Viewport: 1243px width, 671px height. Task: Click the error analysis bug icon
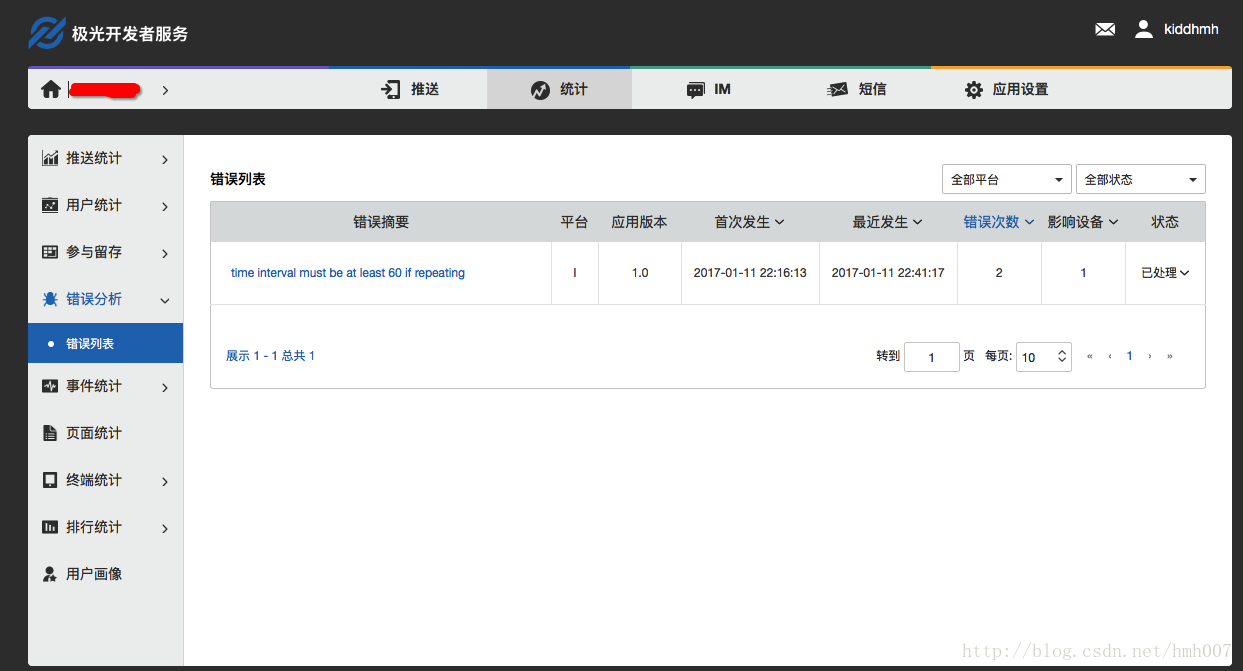click(50, 299)
